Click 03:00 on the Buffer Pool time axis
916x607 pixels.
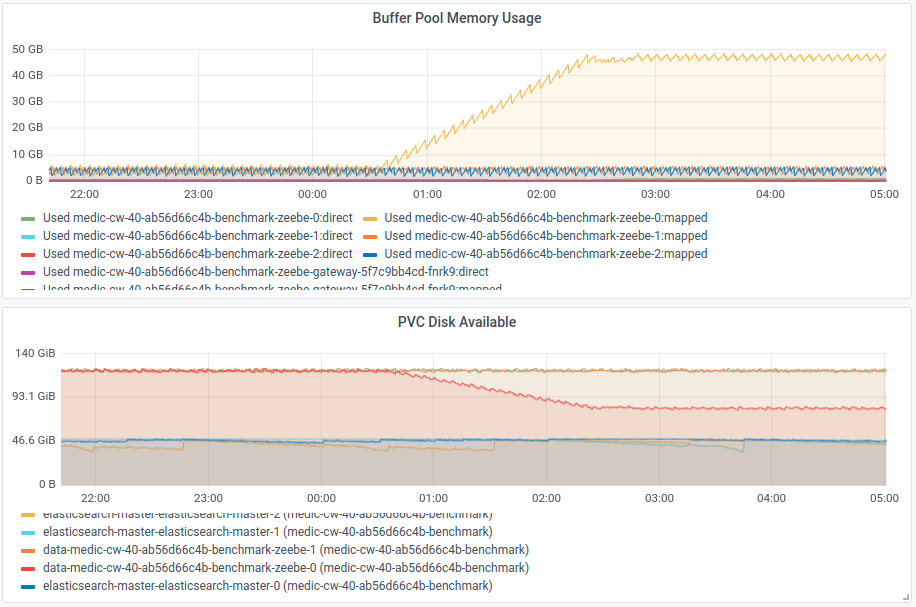coord(655,195)
